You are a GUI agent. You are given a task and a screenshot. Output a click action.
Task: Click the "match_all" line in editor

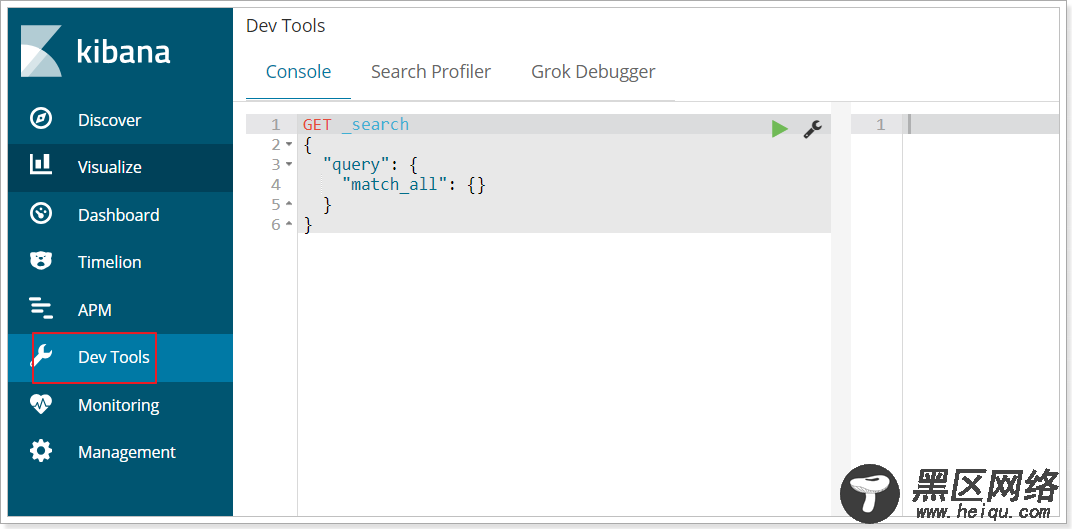tap(414, 185)
